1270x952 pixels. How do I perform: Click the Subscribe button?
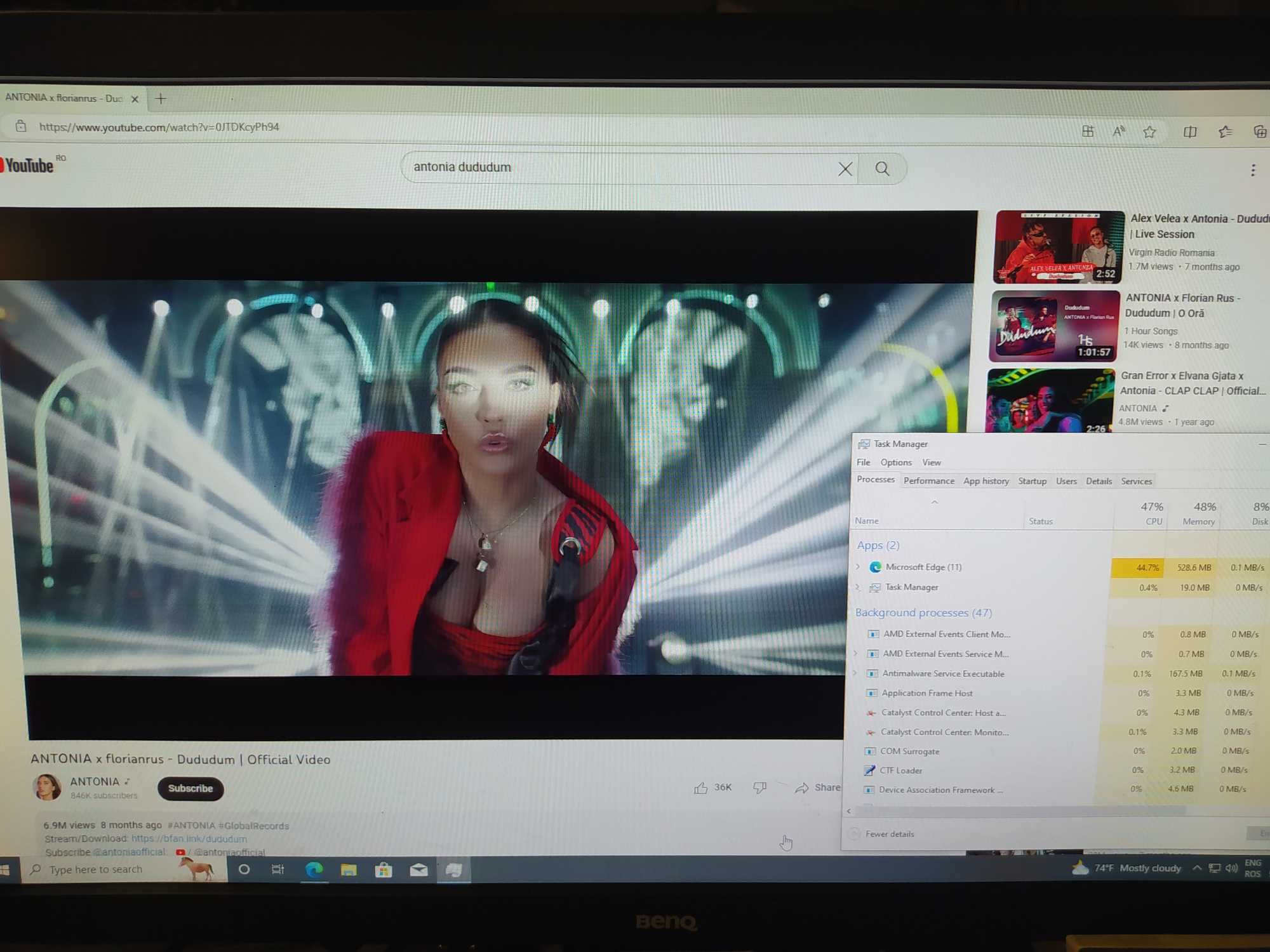pos(190,788)
